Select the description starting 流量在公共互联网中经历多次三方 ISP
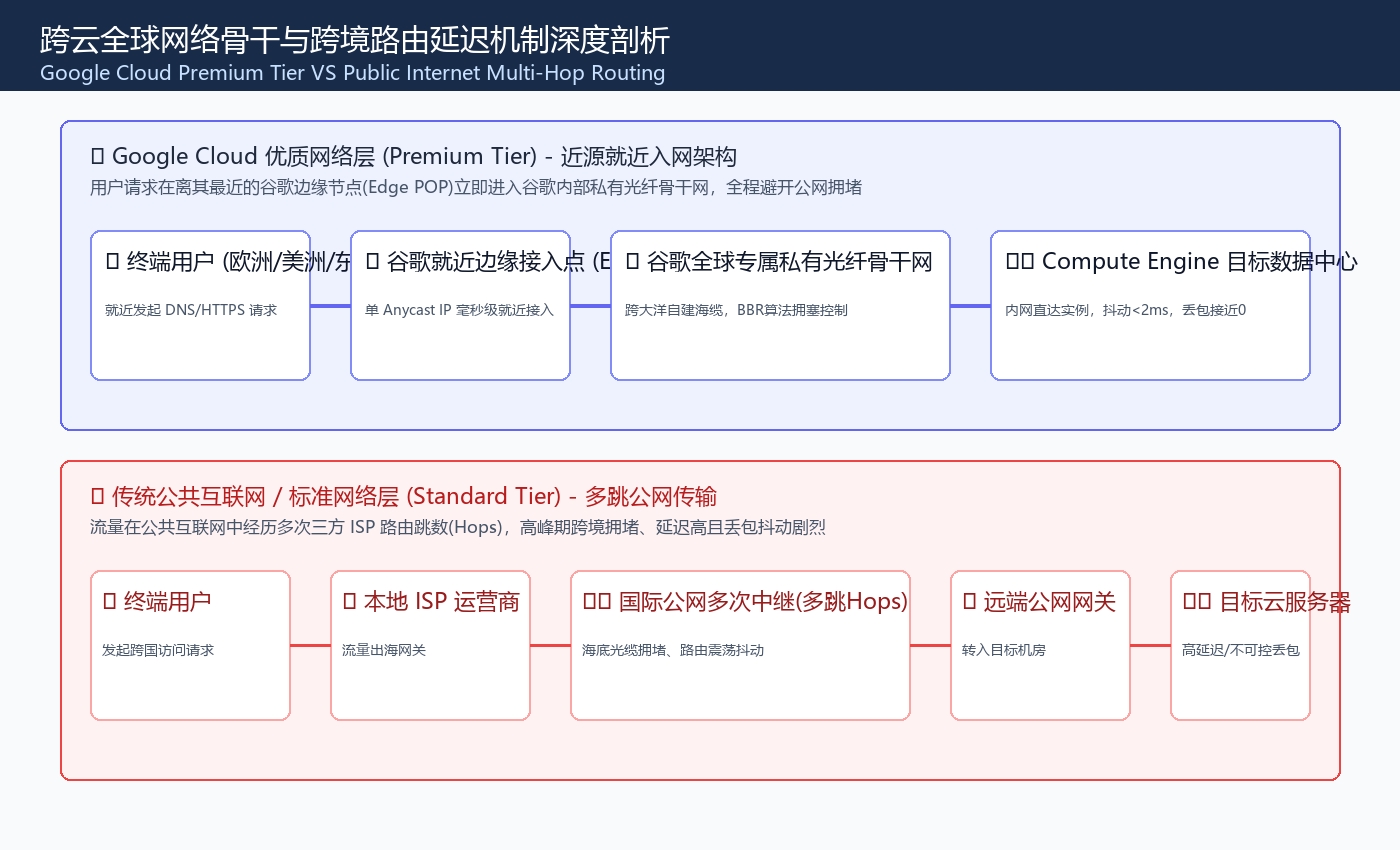Viewport: 1400px width, 850px height. pos(458,528)
